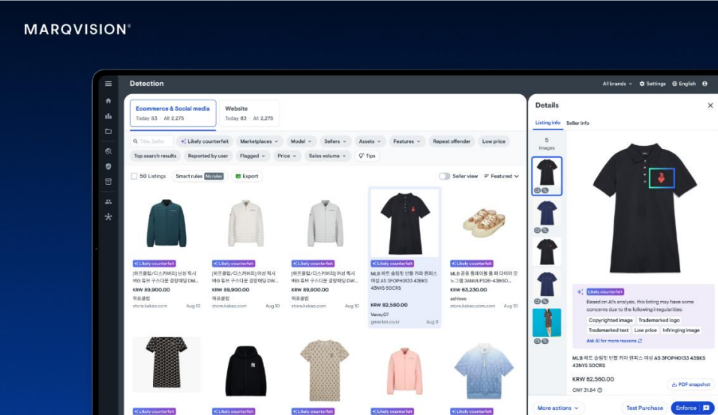Switch to the Seller info tab

coord(578,122)
